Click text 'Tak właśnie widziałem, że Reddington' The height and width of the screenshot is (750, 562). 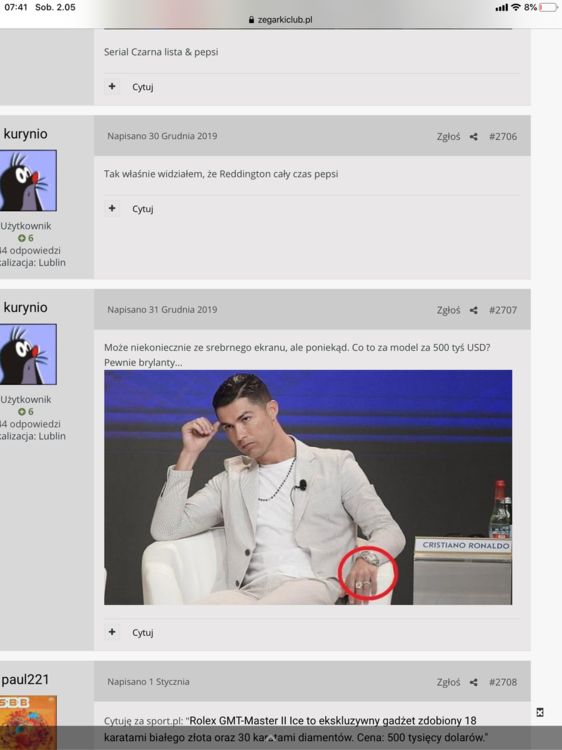click(x=187, y=174)
